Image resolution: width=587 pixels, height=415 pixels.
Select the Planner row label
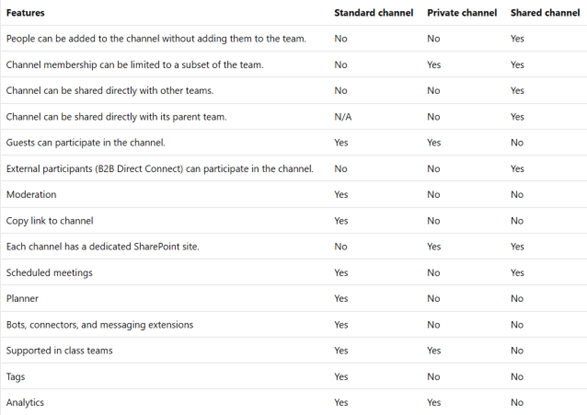(x=22, y=299)
